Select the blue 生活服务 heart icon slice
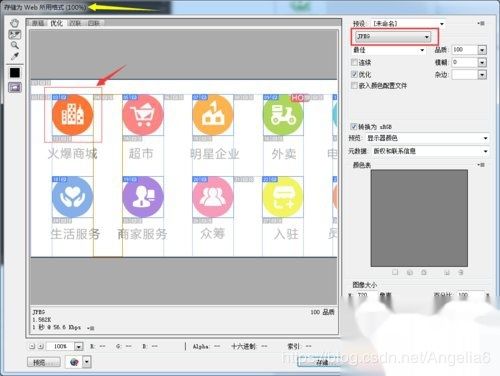Screen dimensions: 500x376 tap(72, 197)
